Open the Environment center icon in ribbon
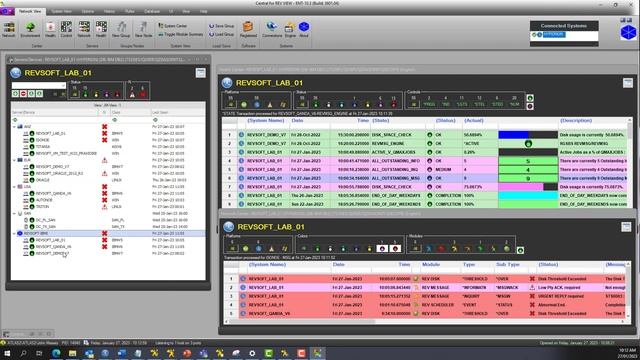Viewport: 640px width, 360px height. tap(30, 29)
